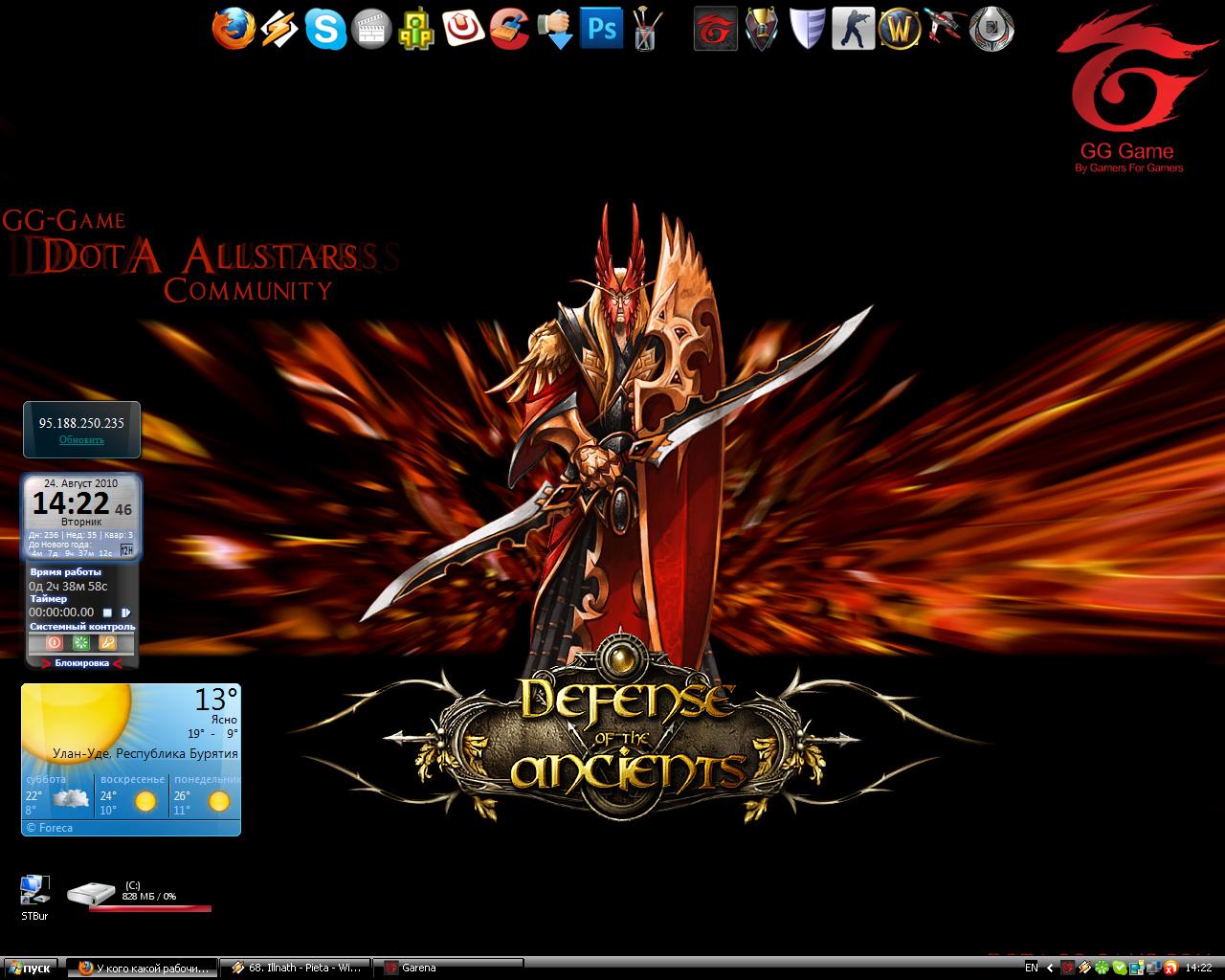Open the clapperboard video app icon

(x=371, y=29)
